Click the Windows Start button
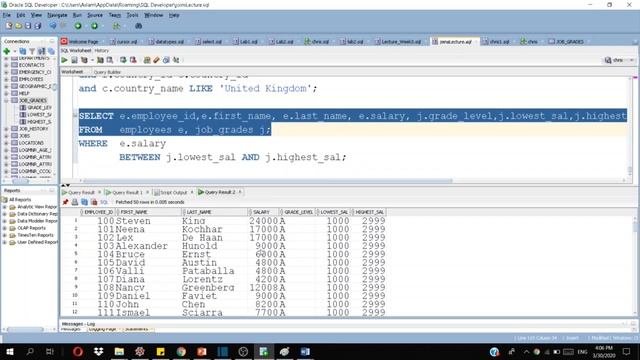This screenshot has width=640, height=360. click(9, 351)
